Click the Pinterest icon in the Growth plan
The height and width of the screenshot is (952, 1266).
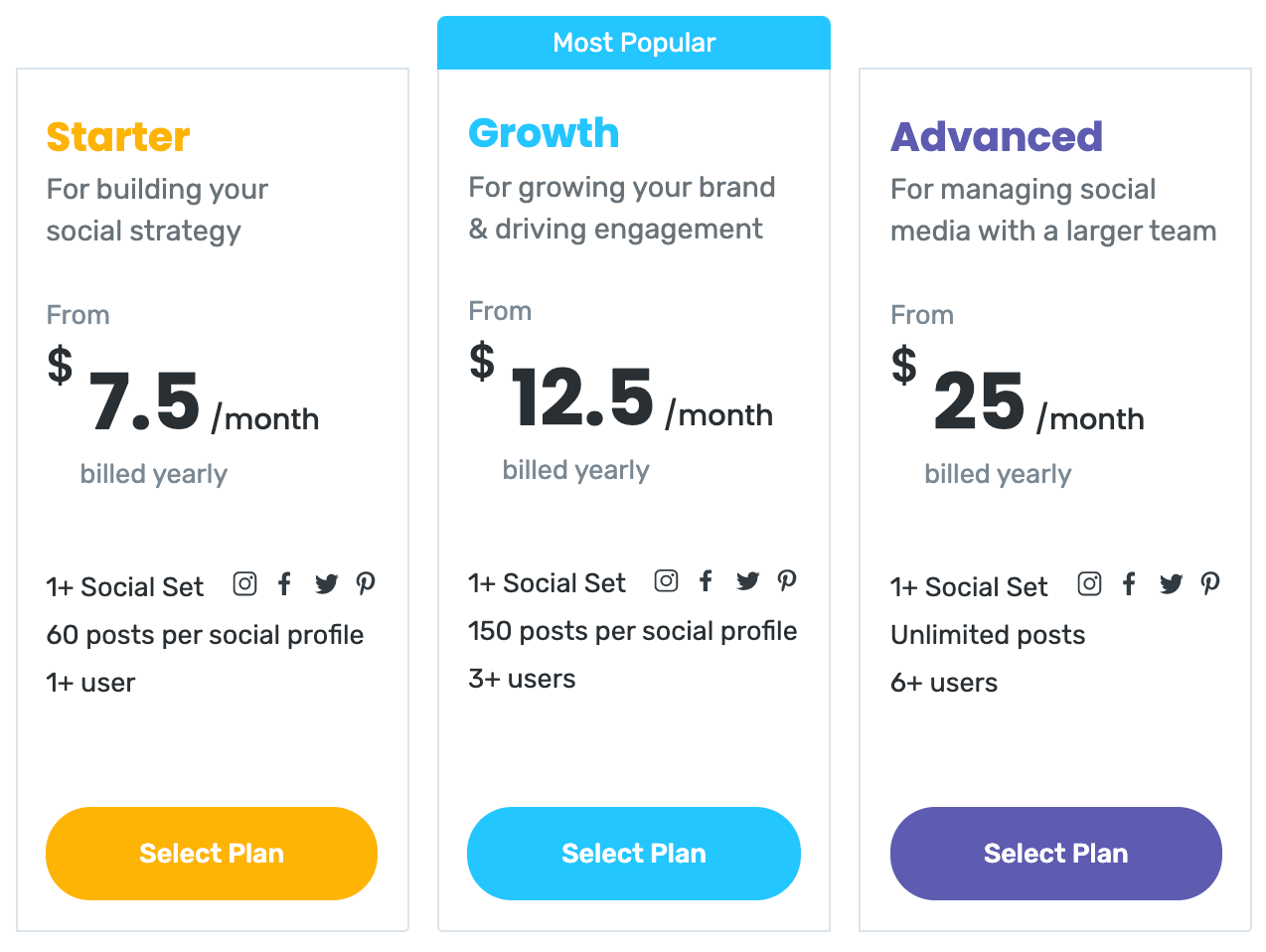(x=787, y=580)
